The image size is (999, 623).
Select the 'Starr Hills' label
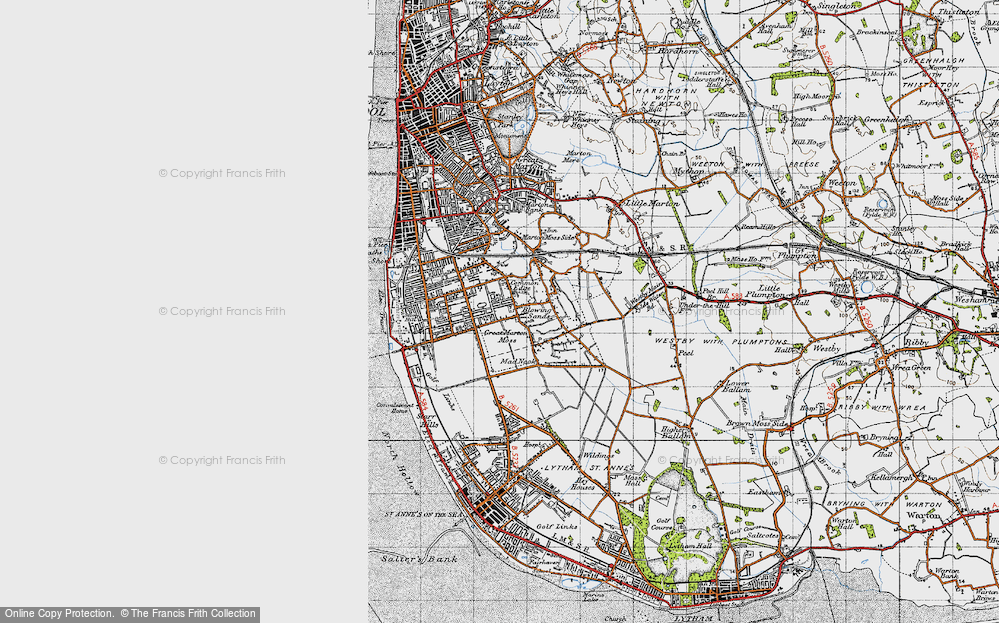tap(426, 421)
